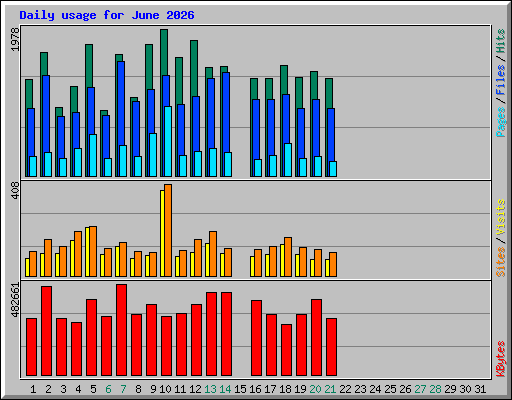The height and width of the screenshot is (400, 512).
Task: Click the green day 13 label
Action: (x=210, y=389)
